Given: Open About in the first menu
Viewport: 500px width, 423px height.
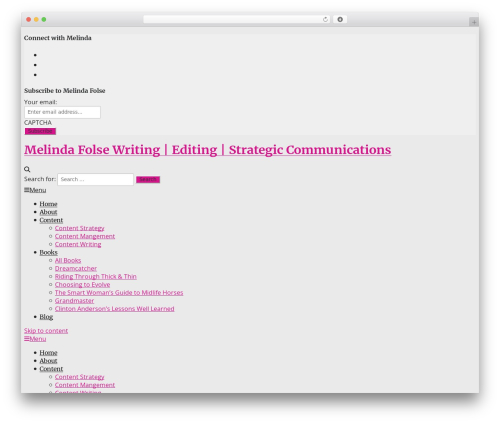Looking at the screenshot, I should click(x=48, y=212).
